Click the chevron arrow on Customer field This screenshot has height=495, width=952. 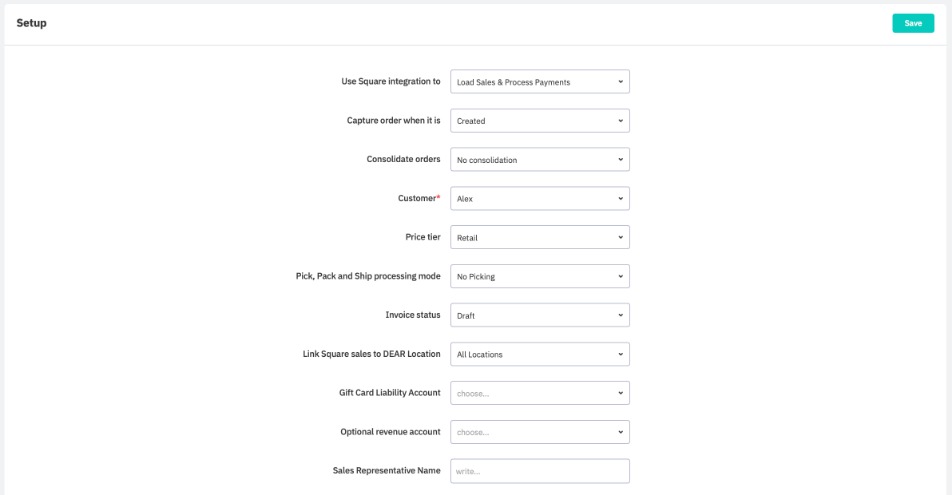tap(620, 199)
